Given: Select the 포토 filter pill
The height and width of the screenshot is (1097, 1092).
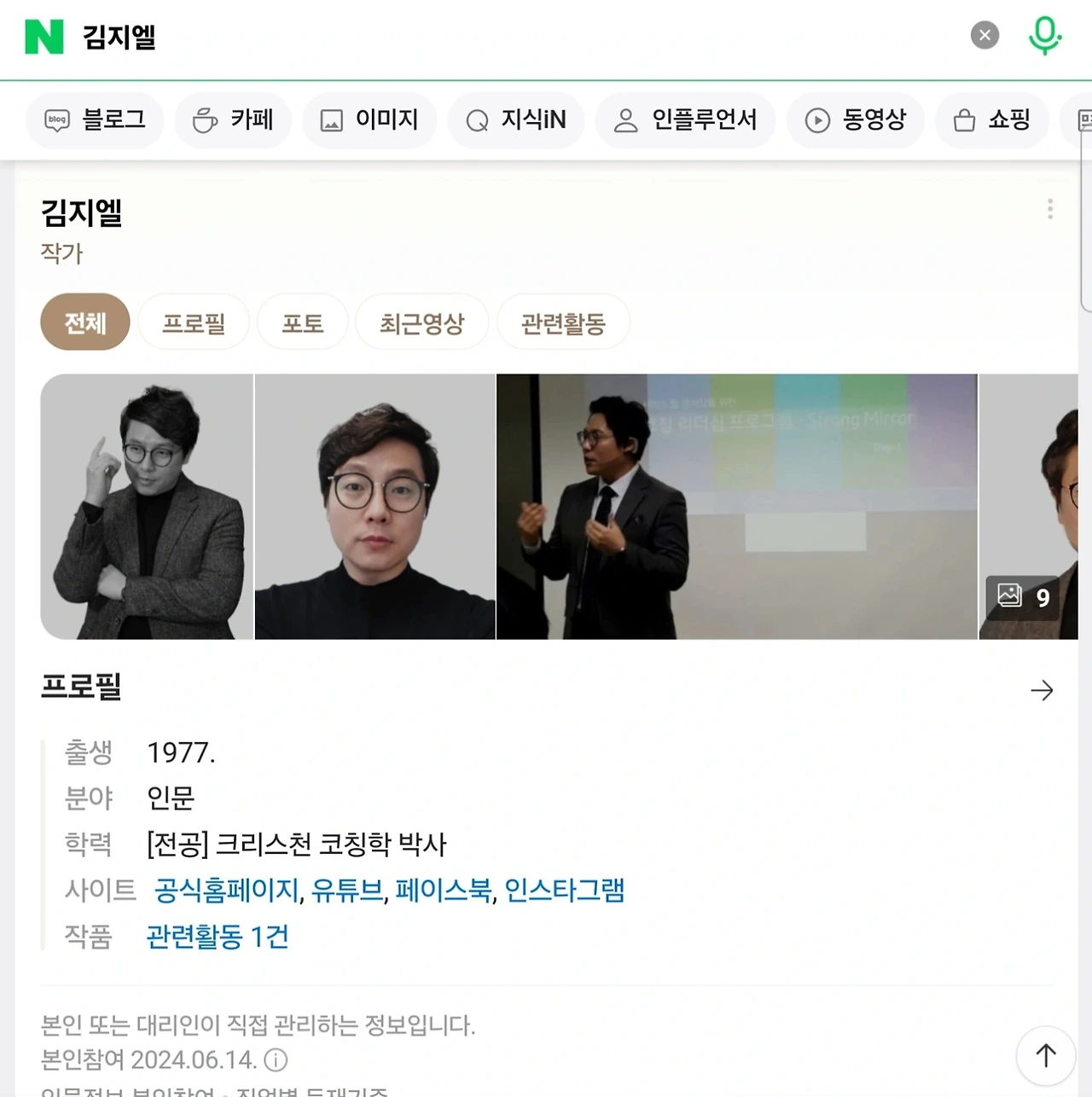Looking at the screenshot, I should 303,322.
